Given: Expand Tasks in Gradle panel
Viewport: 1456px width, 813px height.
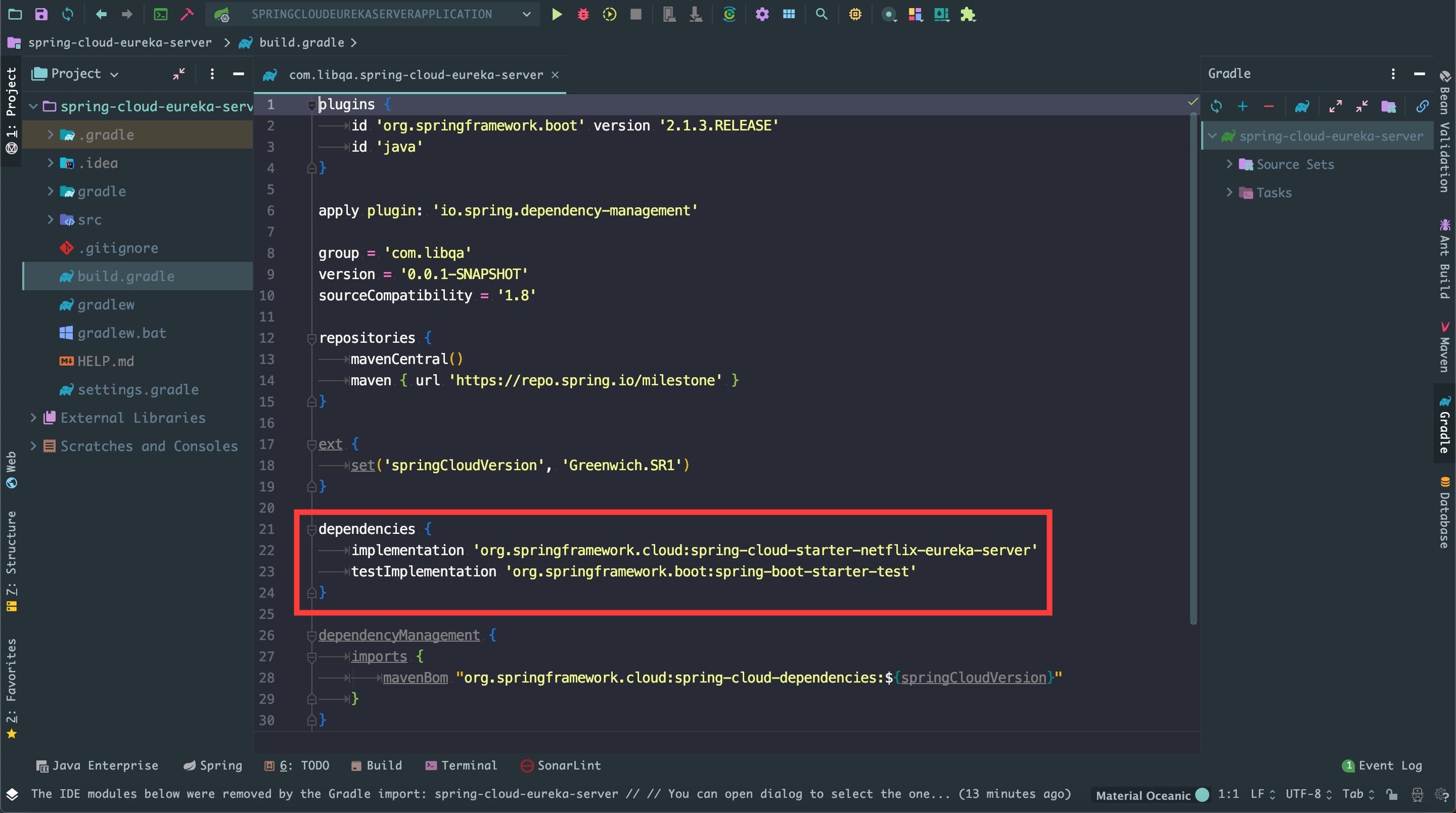Looking at the screenshot, I should [1230, 192].
